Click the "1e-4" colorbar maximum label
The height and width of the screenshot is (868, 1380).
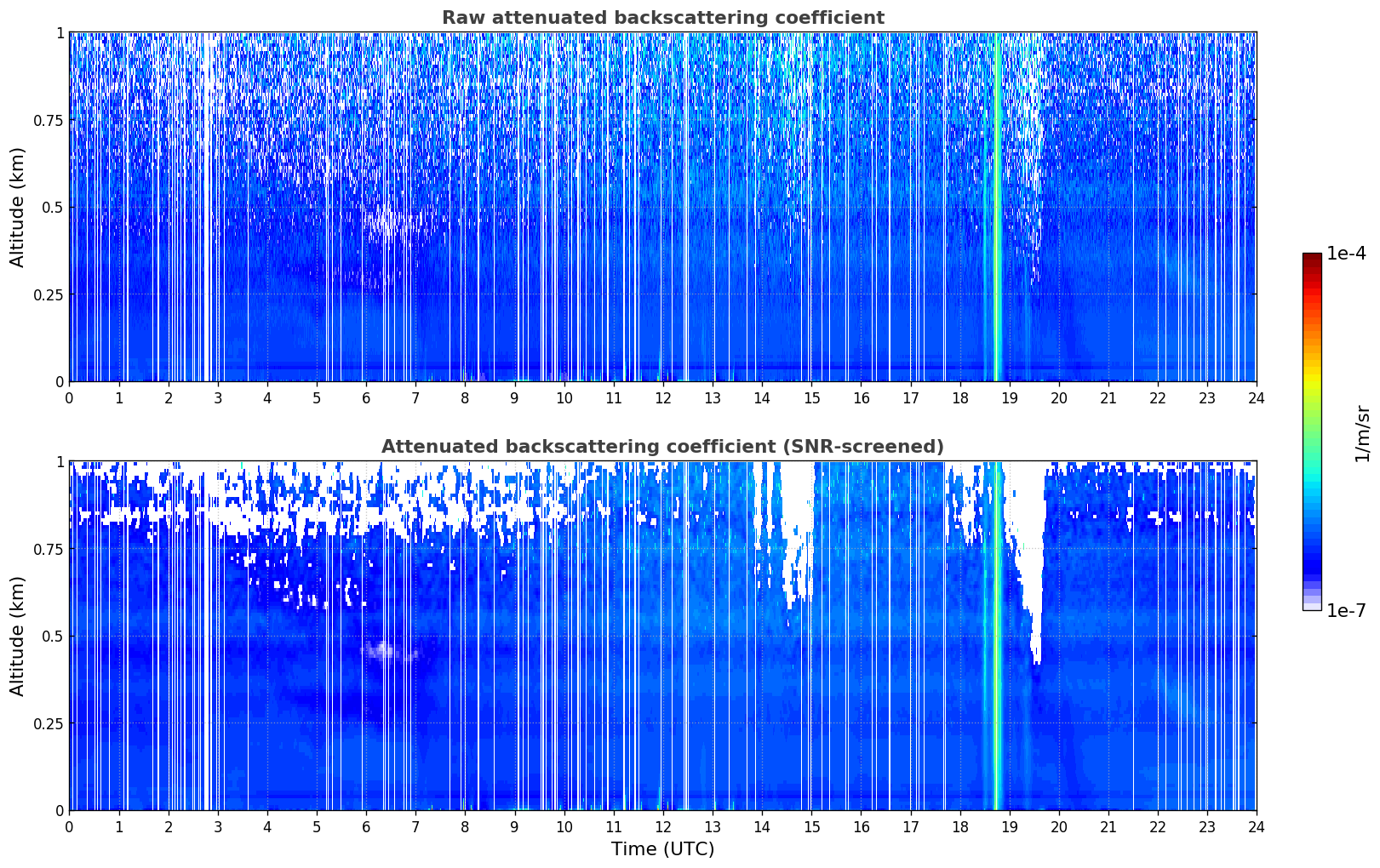1346,254
